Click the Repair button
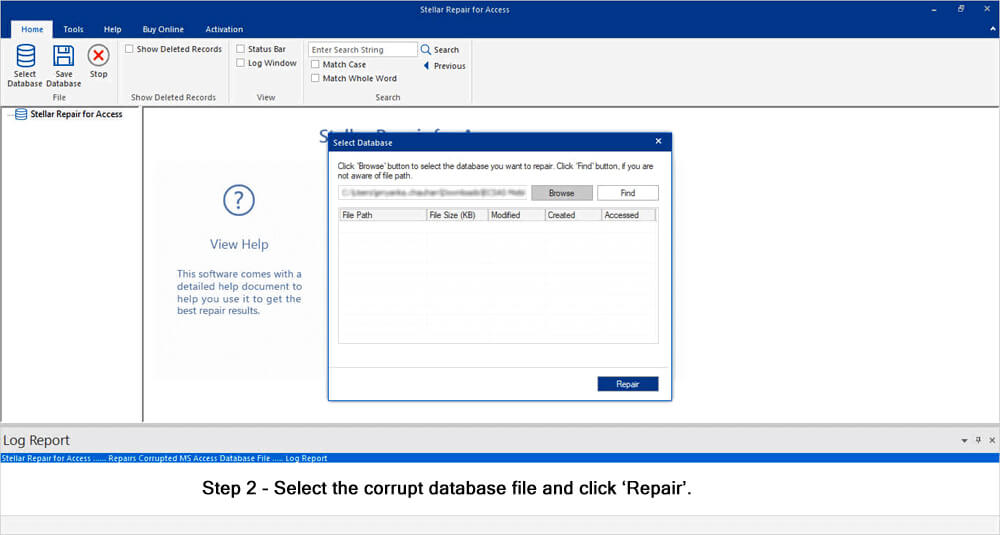1000x535 pixels. tap(628, 384)
